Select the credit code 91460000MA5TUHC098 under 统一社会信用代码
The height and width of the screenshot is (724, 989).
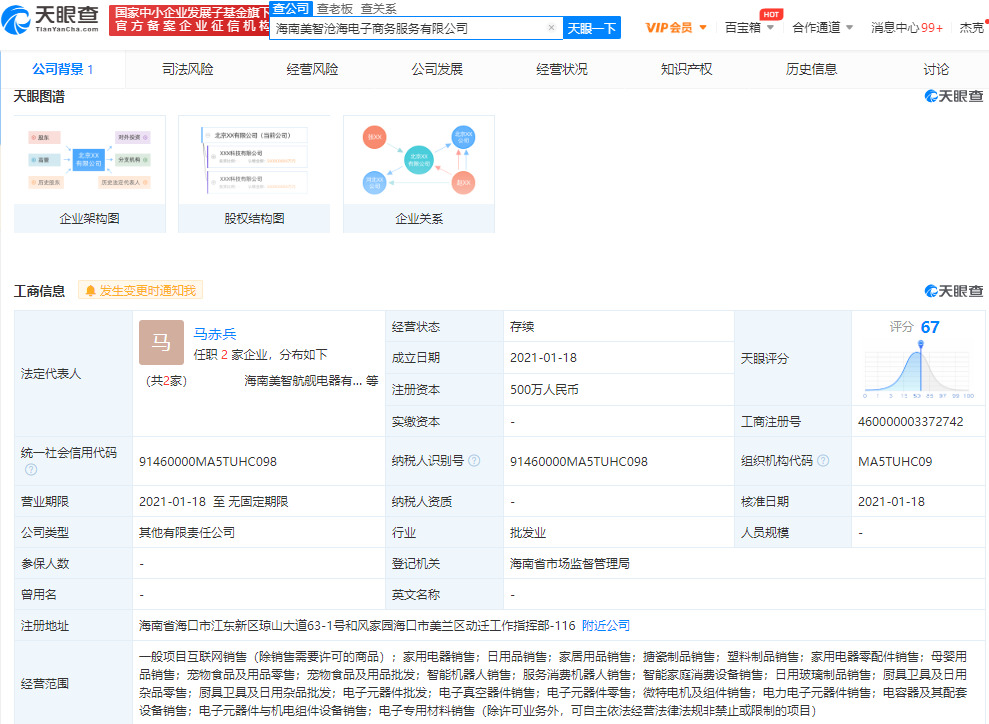(208, 462)
